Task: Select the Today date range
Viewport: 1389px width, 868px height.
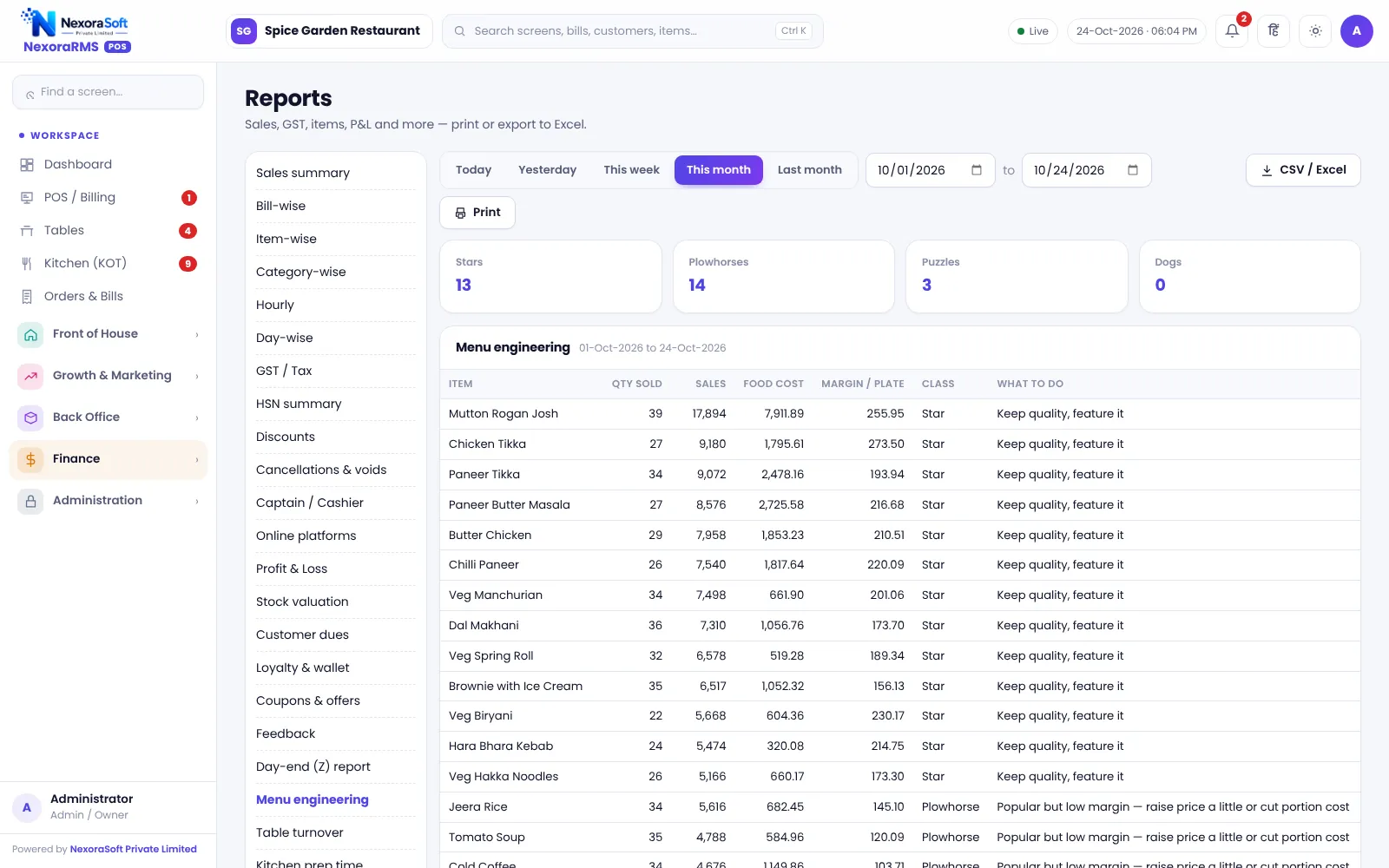Action: [x=473, y=170]
